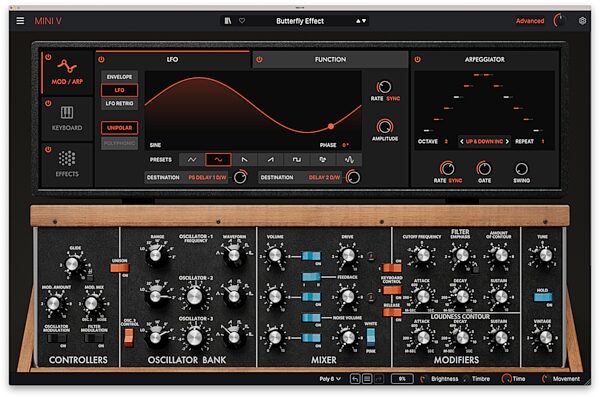
Task: Select previous arpeggiator mode with left chevron
Action: pyautogui.click(x=461, y=142)
